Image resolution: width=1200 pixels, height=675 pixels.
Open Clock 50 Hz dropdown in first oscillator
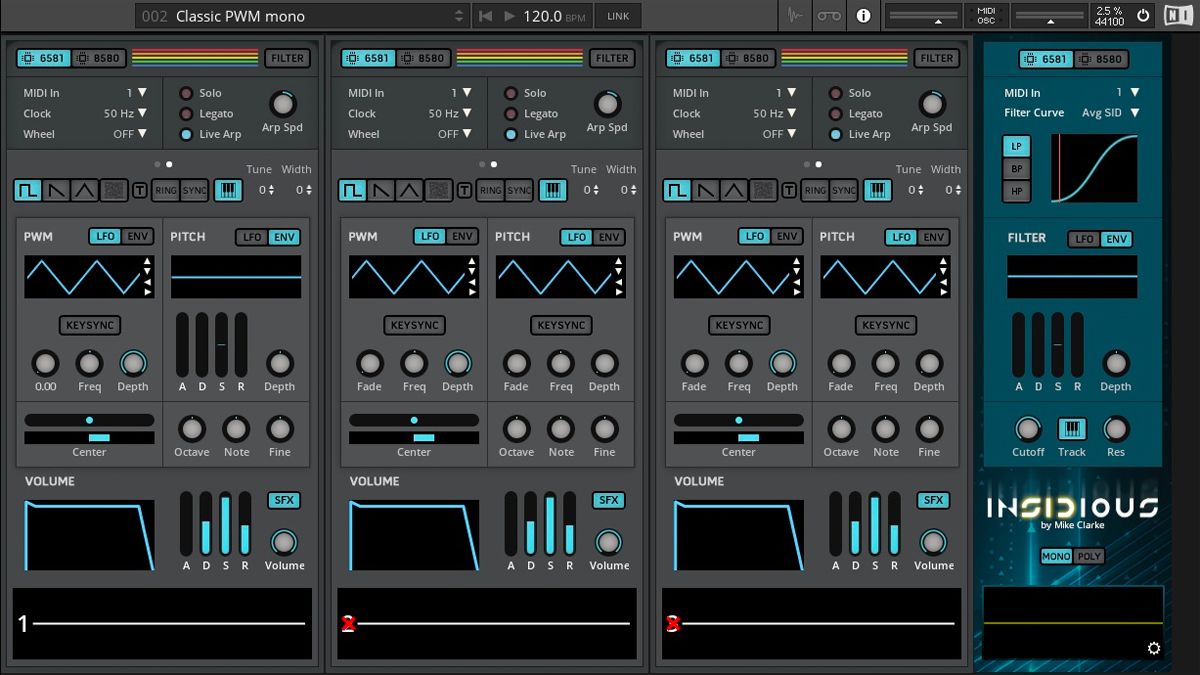[x=125, y=113]
